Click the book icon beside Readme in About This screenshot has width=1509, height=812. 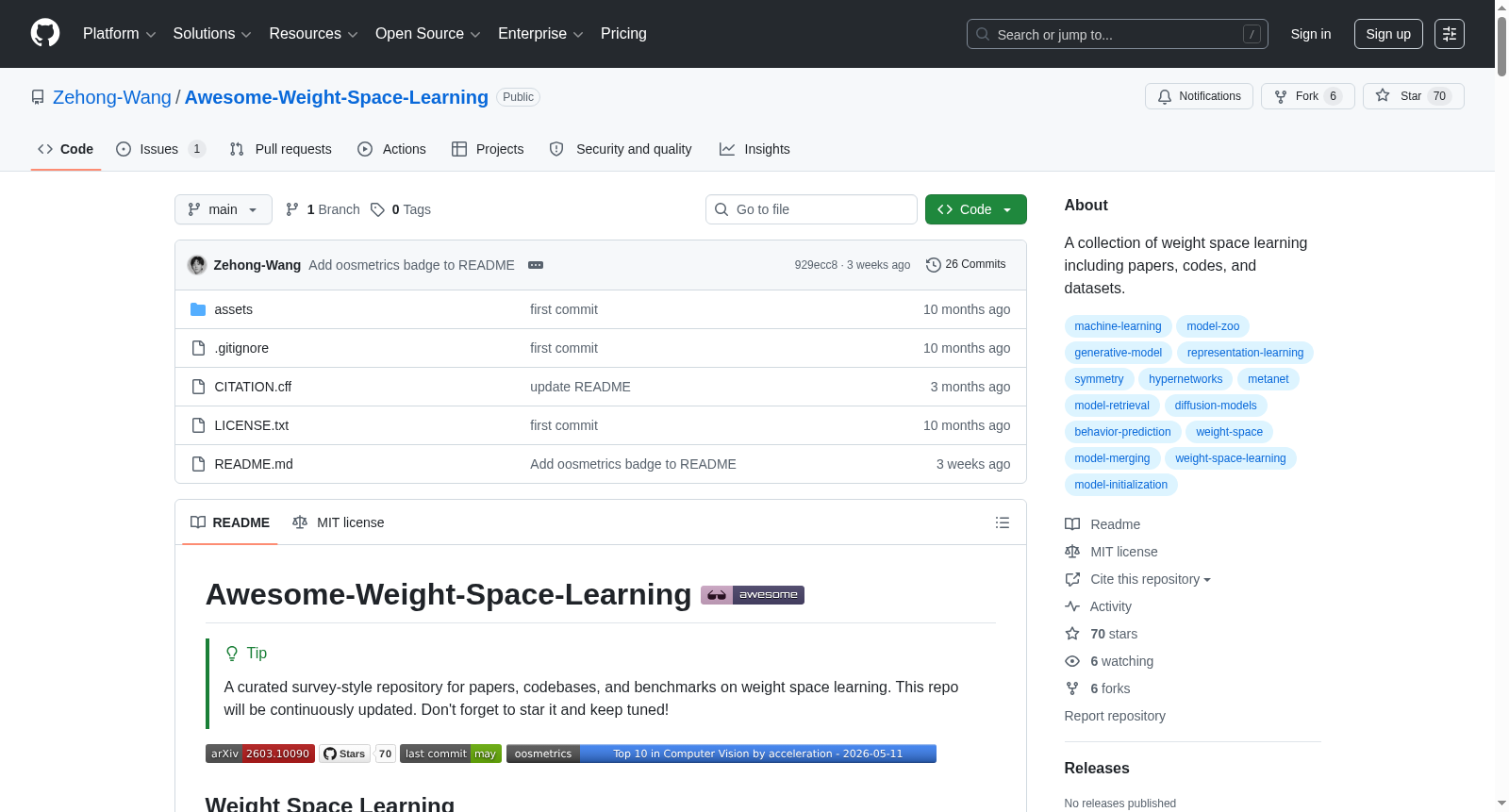1072,524
